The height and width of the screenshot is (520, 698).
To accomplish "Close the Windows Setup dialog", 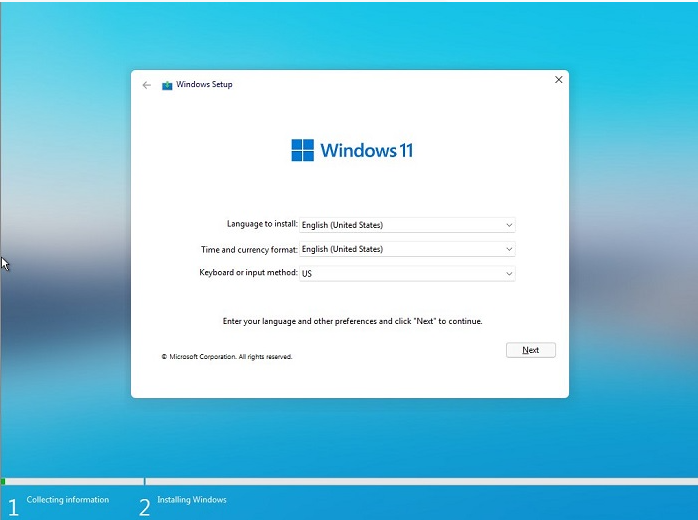I will 558,80.
